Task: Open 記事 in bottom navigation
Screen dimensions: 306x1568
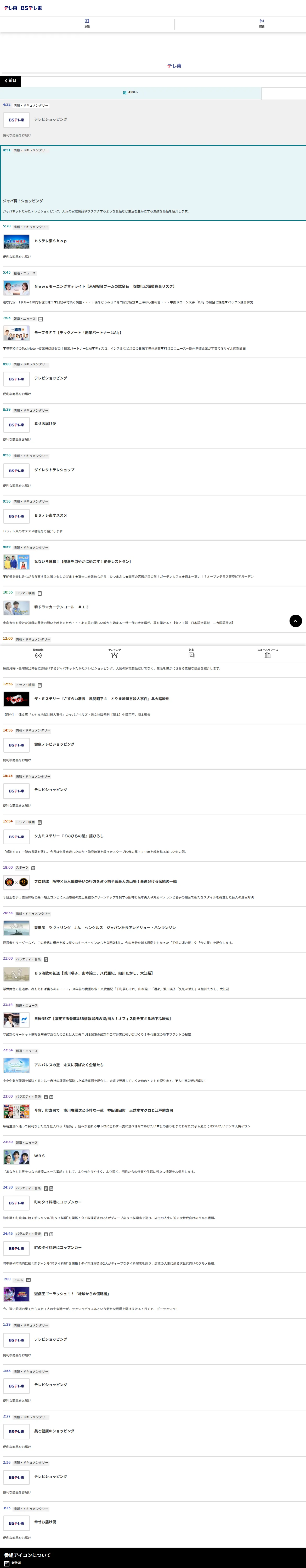Action: pos(191,653)
